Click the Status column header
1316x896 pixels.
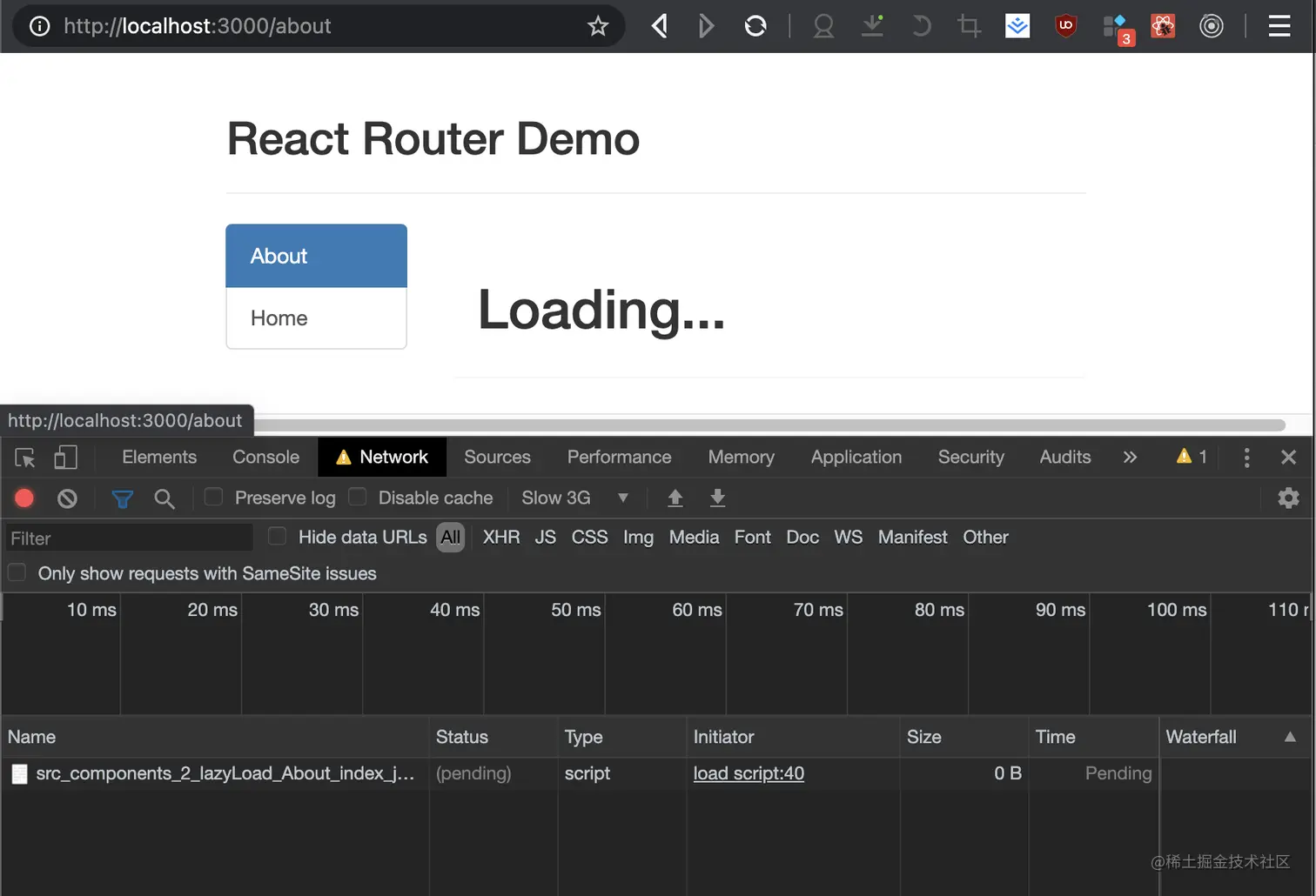(493, 737)
